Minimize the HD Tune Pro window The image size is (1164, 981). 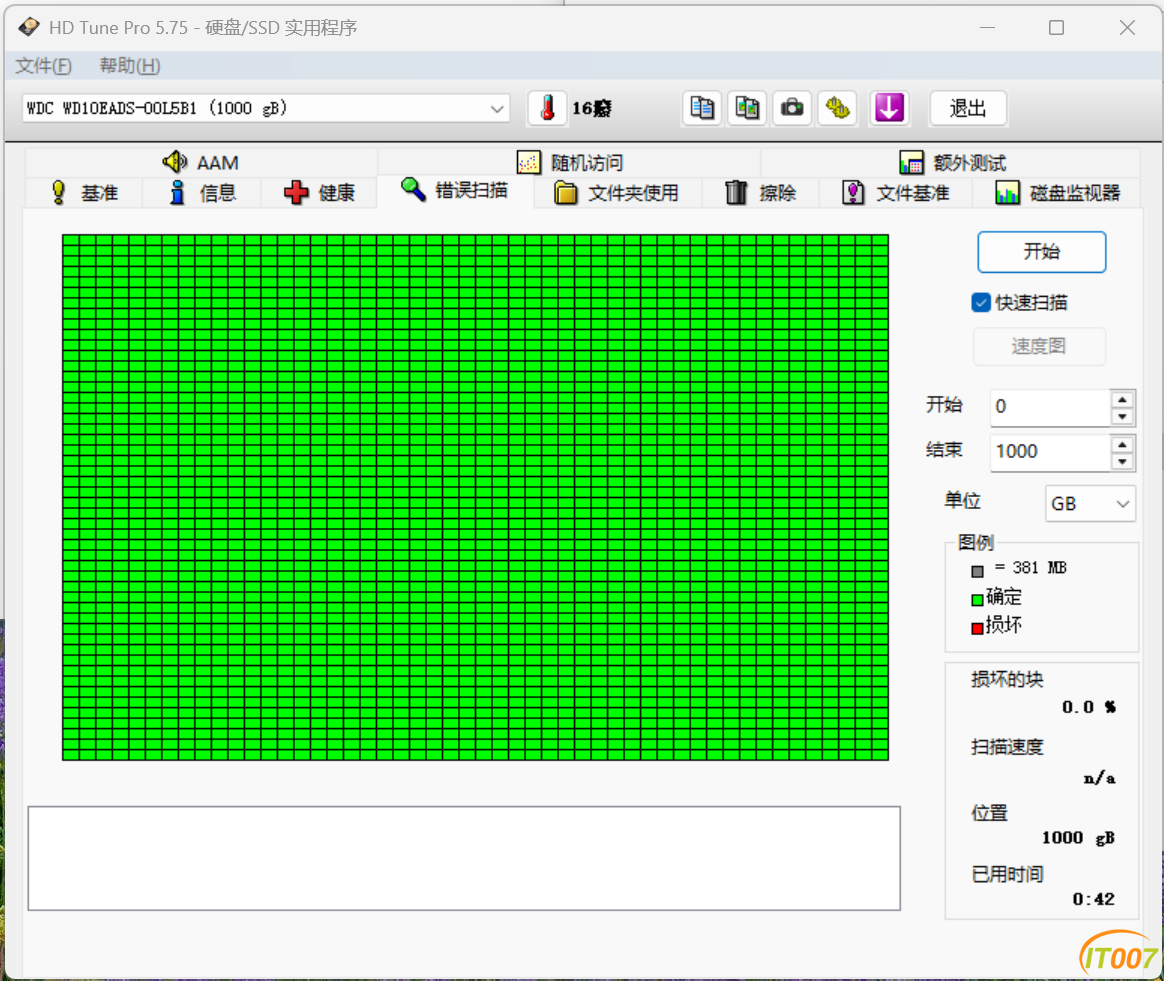coord(987,27)
